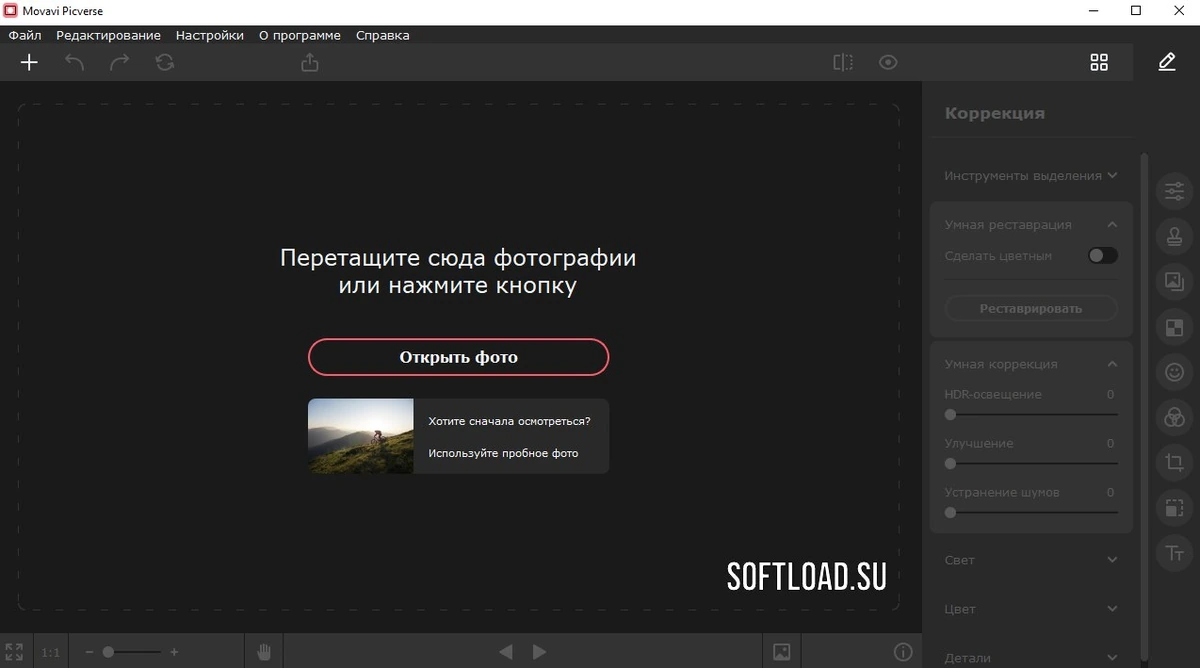This screenshot has width=1200, height=668.
Task: Open the gallery grid view
Action: point(1099,62)
